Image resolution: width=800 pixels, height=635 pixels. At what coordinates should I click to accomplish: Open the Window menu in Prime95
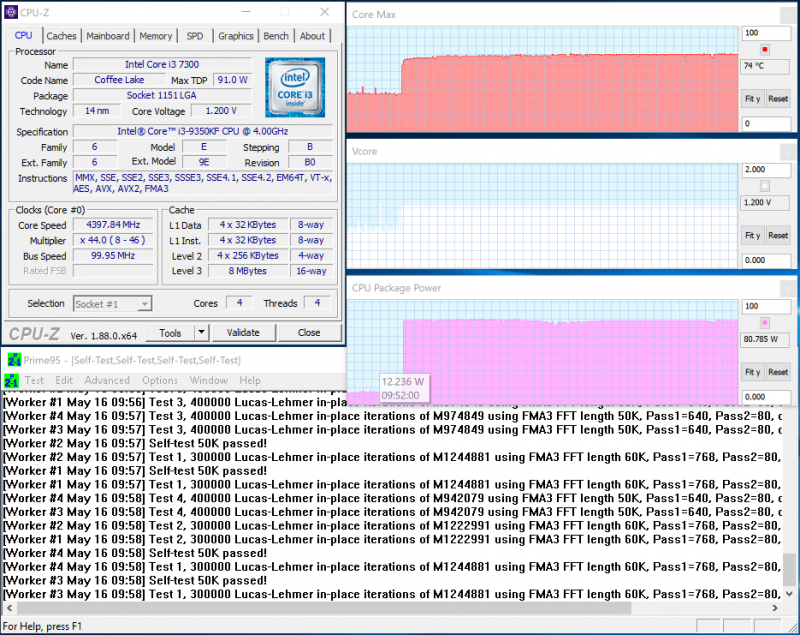209,380
